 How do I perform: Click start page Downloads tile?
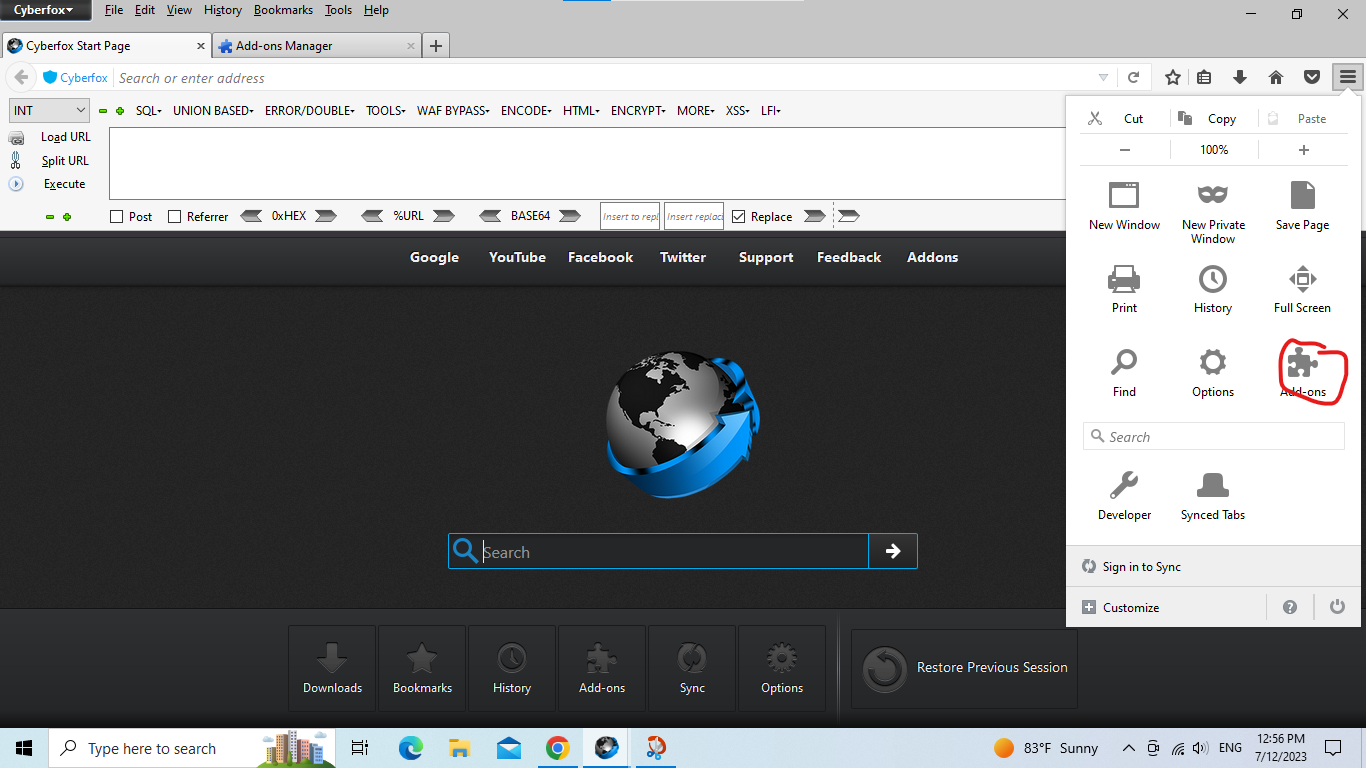tap(332, 668)
